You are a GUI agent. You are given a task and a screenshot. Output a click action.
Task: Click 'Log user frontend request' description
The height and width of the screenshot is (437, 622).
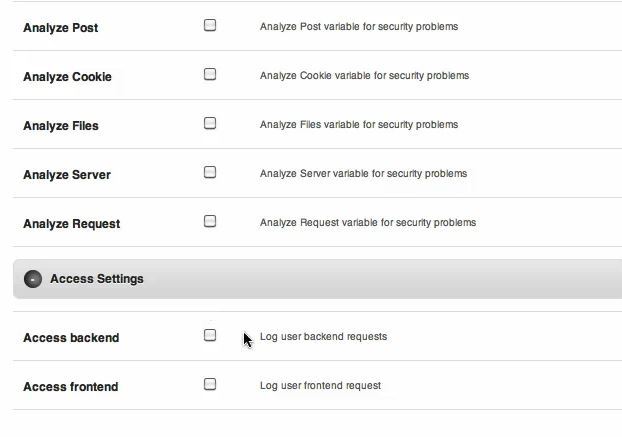pyautogui.click(x=321, y=385)
